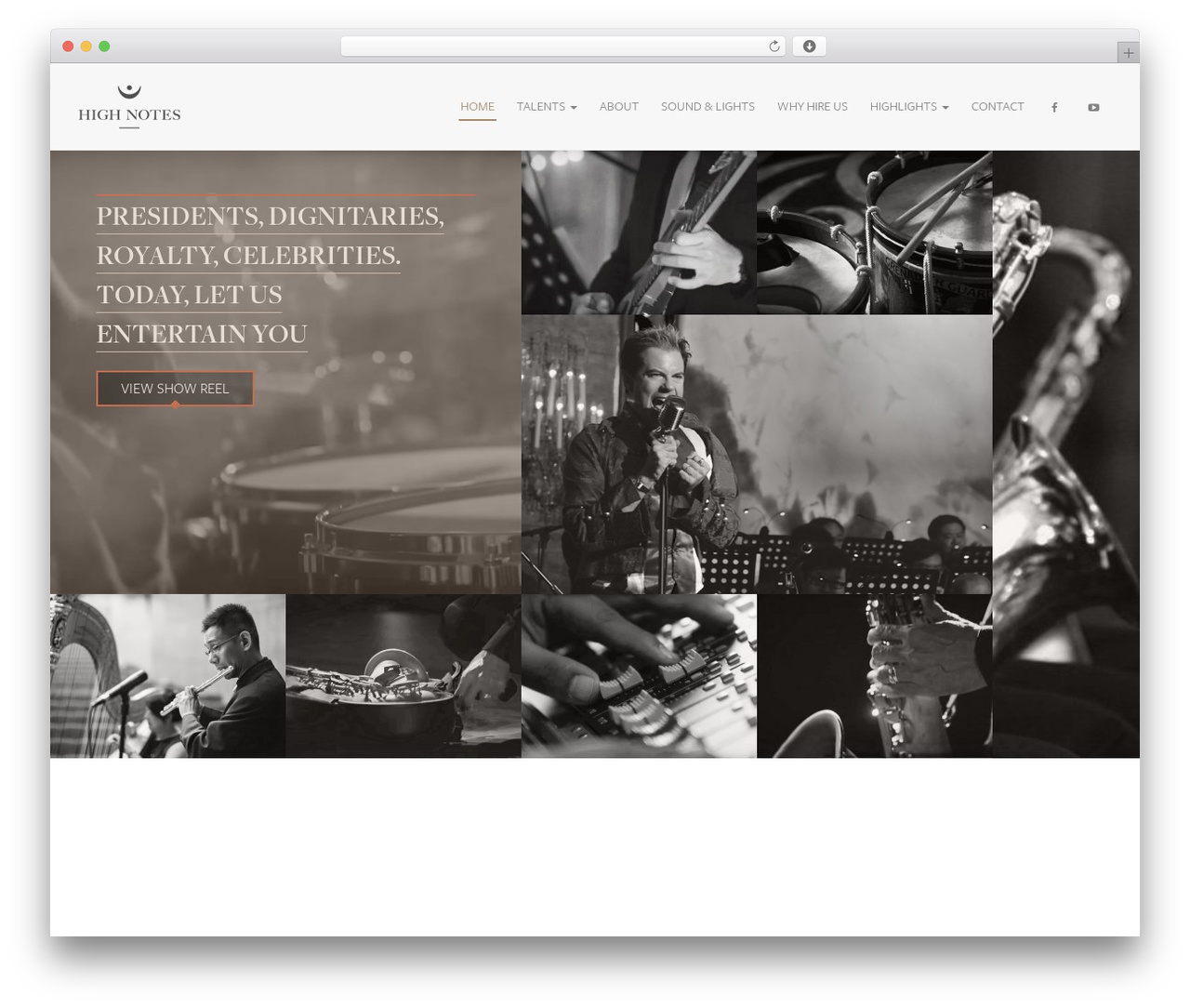Click the browser download icon
Image resolution: width=1190 pixels, height=1008 pixels.
click(809, 46)
